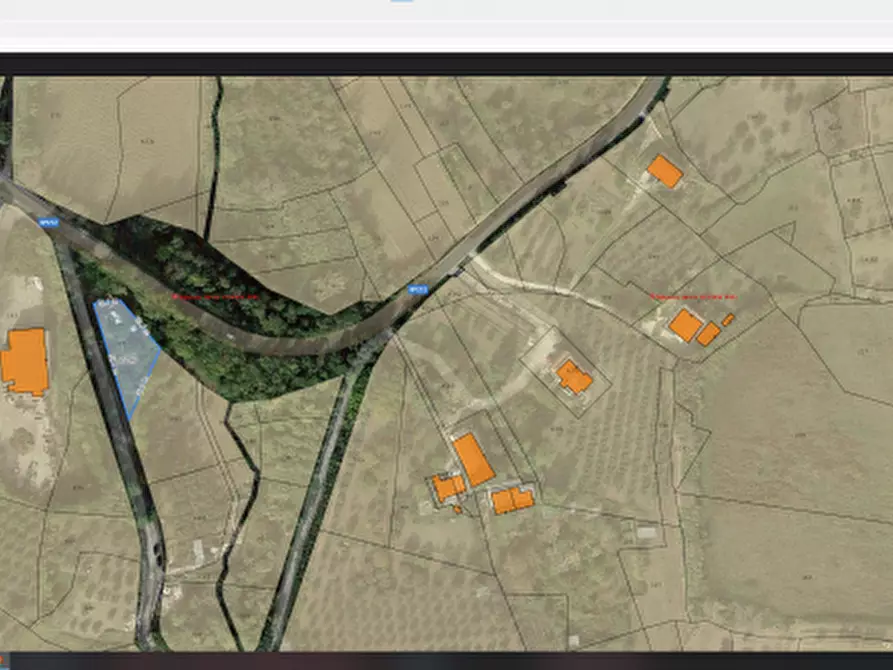The image size is (893, 670).
Task: Click the red label above right buildings
Action: 693,297
